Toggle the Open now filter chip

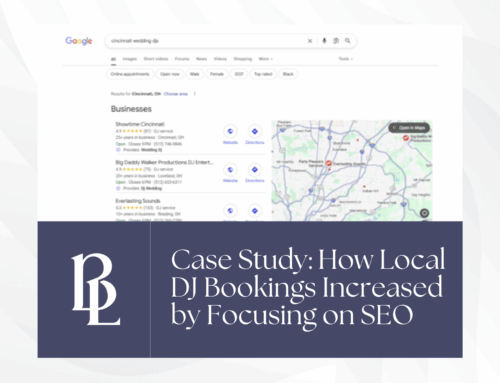pos(170,74)
